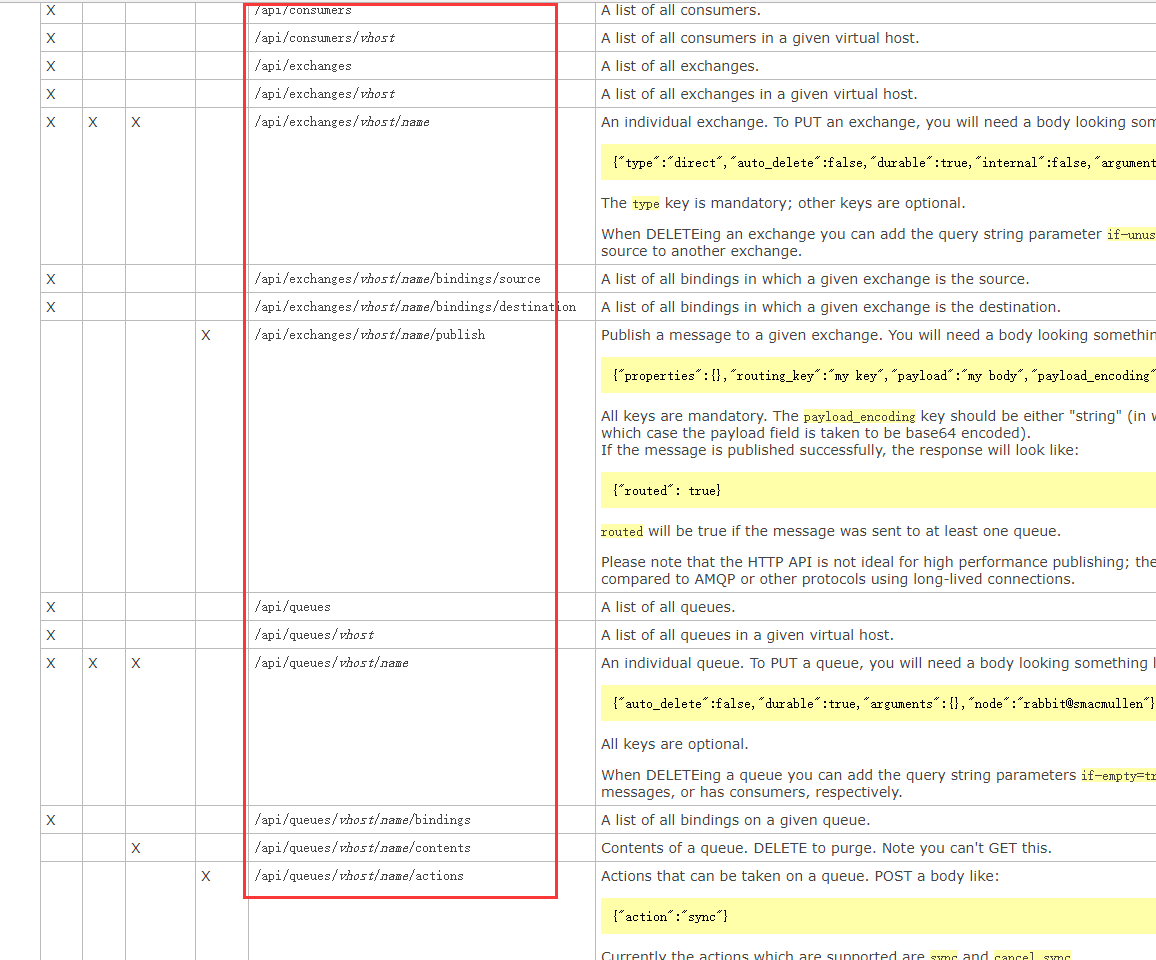Click 'All keys are mandatory' paragraph
Image resolution: width=1156 pixels, height=960 pixels.
878,433
